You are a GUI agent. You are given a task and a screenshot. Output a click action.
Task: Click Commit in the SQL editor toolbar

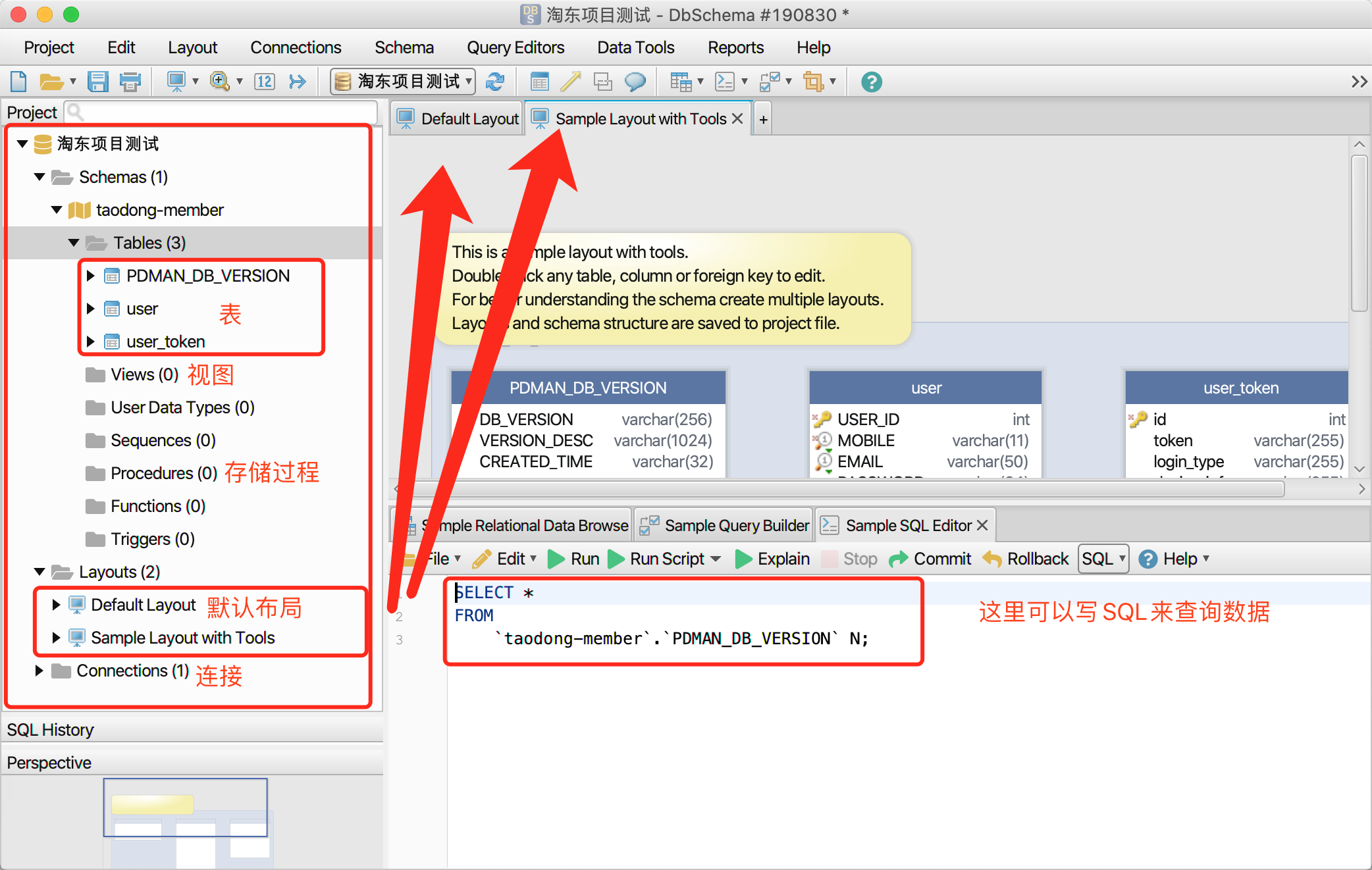point(930,559)
